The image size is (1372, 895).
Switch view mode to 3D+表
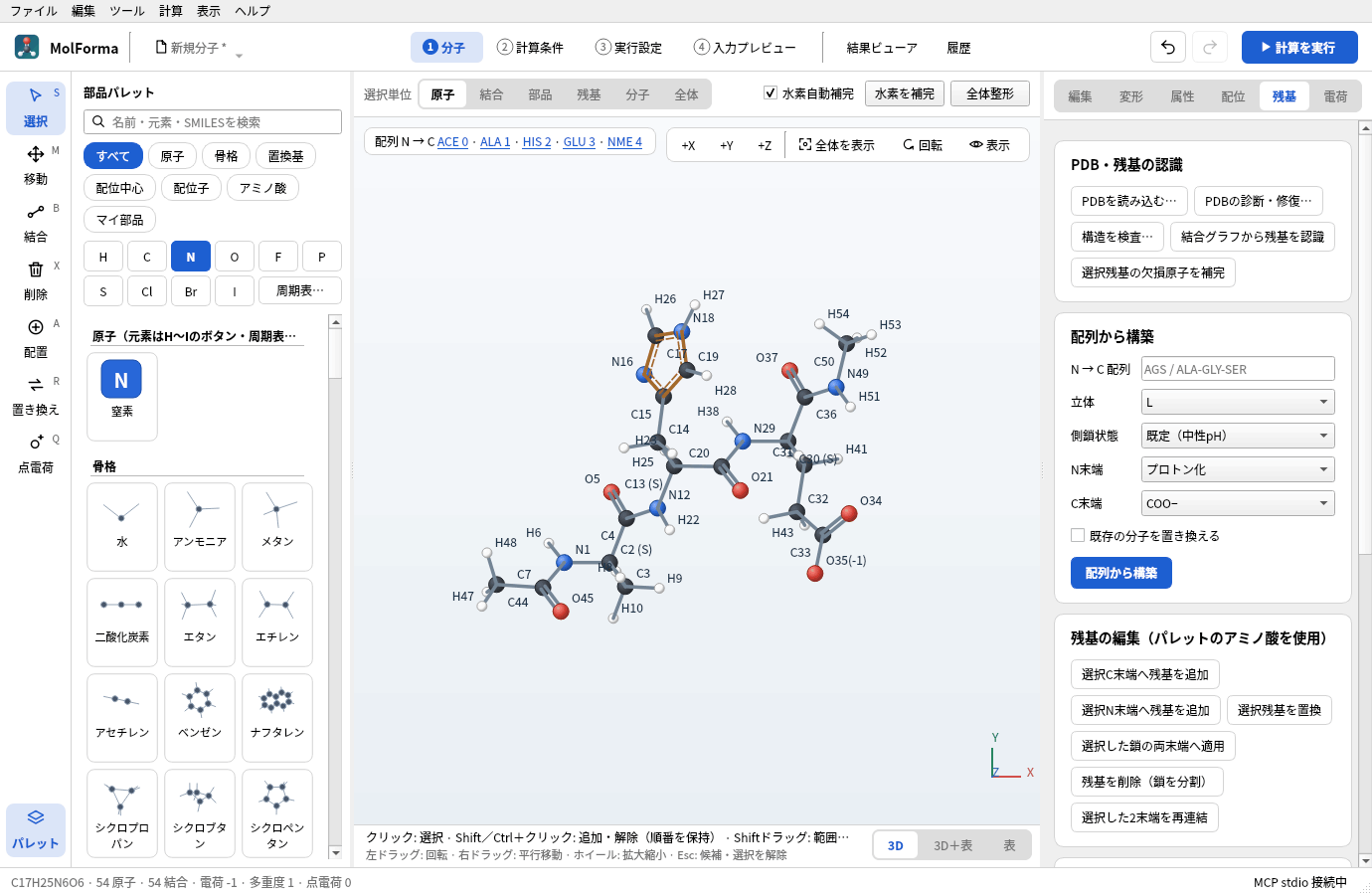tap(952, 845)
